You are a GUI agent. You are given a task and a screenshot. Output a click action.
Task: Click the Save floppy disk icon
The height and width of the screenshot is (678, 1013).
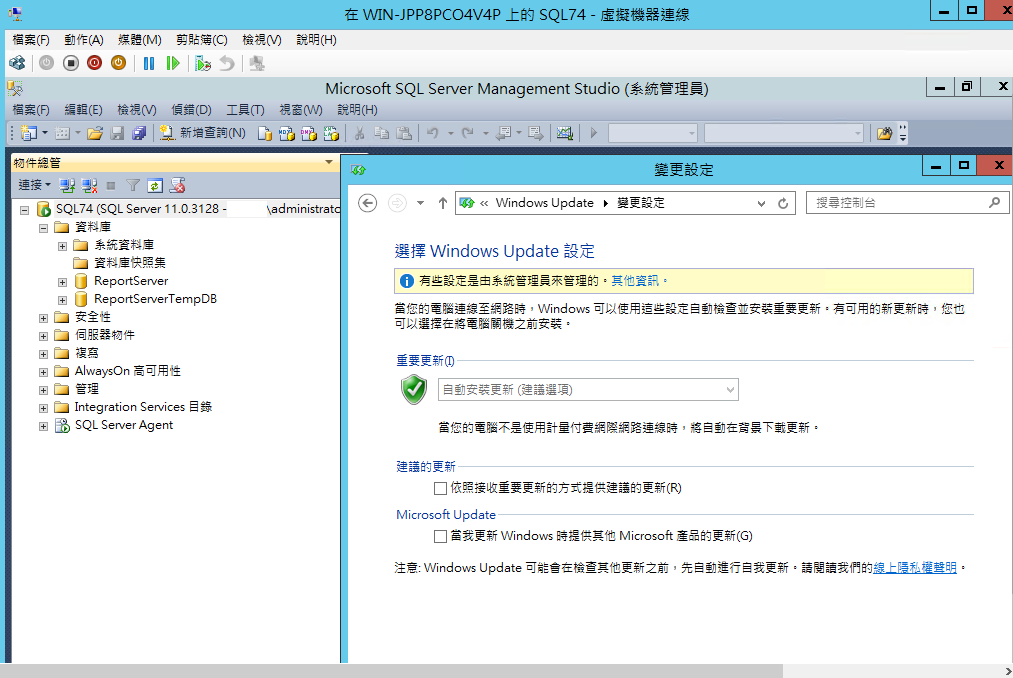coord(117,133)
